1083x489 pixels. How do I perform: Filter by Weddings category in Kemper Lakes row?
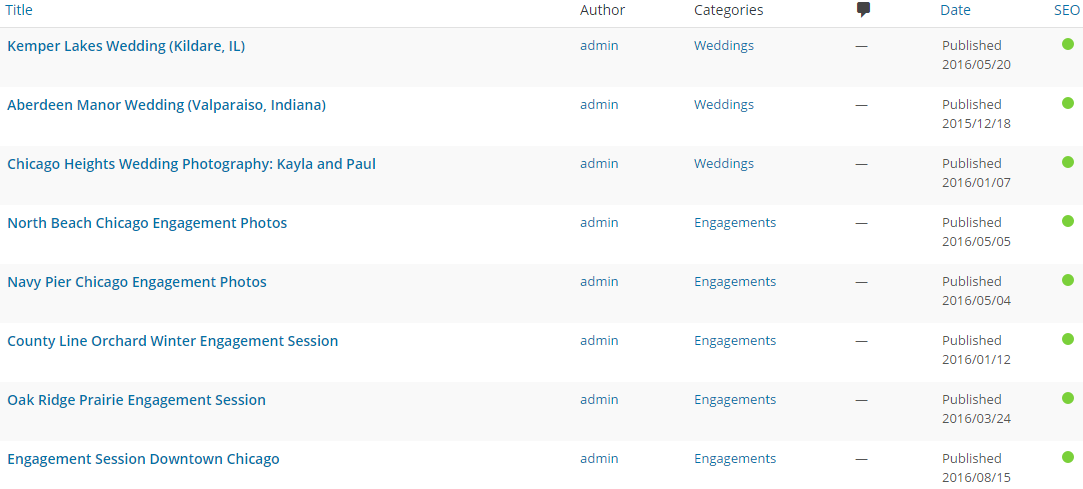(724, 46)
